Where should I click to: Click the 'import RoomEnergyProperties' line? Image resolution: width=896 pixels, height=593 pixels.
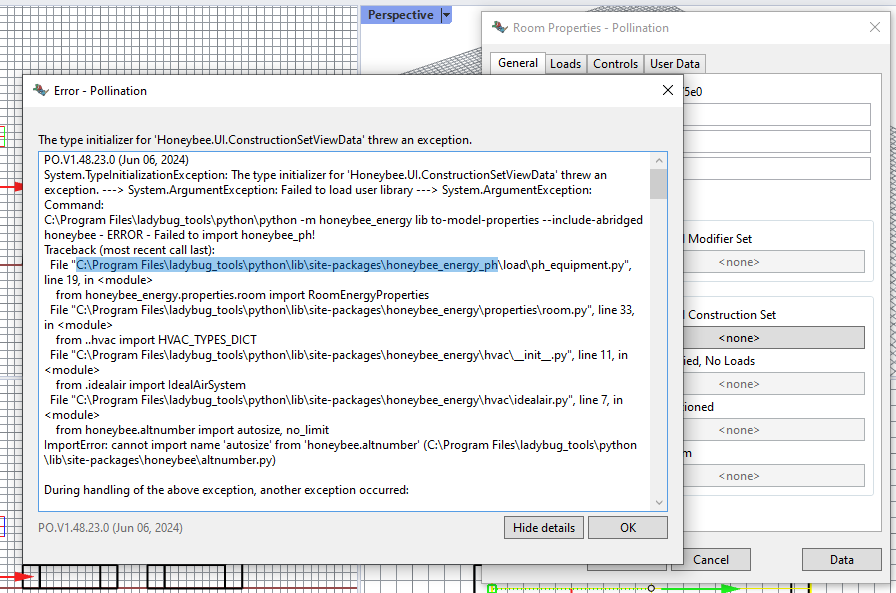pyautogui.click(x=242, y=295)
